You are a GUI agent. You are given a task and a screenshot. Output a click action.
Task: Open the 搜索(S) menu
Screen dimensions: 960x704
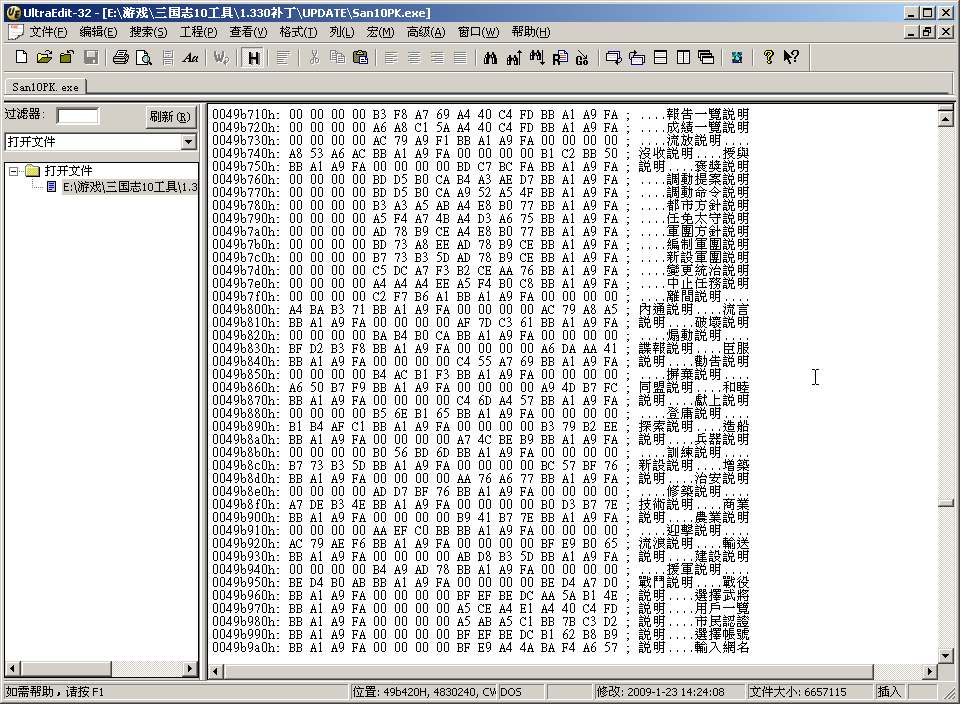point(148,32)
